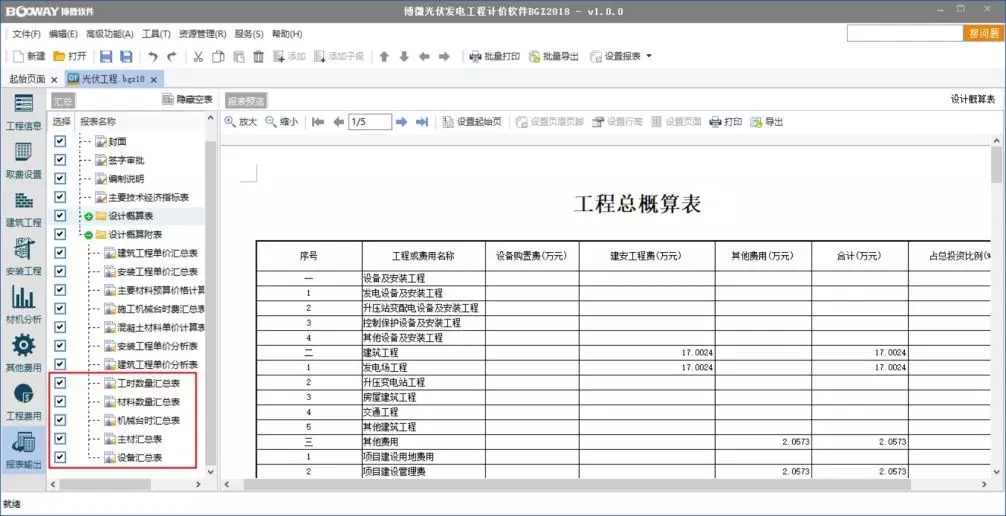The height and width of the screenshot is (516, 1006).
Task: Switch to the 起始页面 tab
Action: click(27, 79)
